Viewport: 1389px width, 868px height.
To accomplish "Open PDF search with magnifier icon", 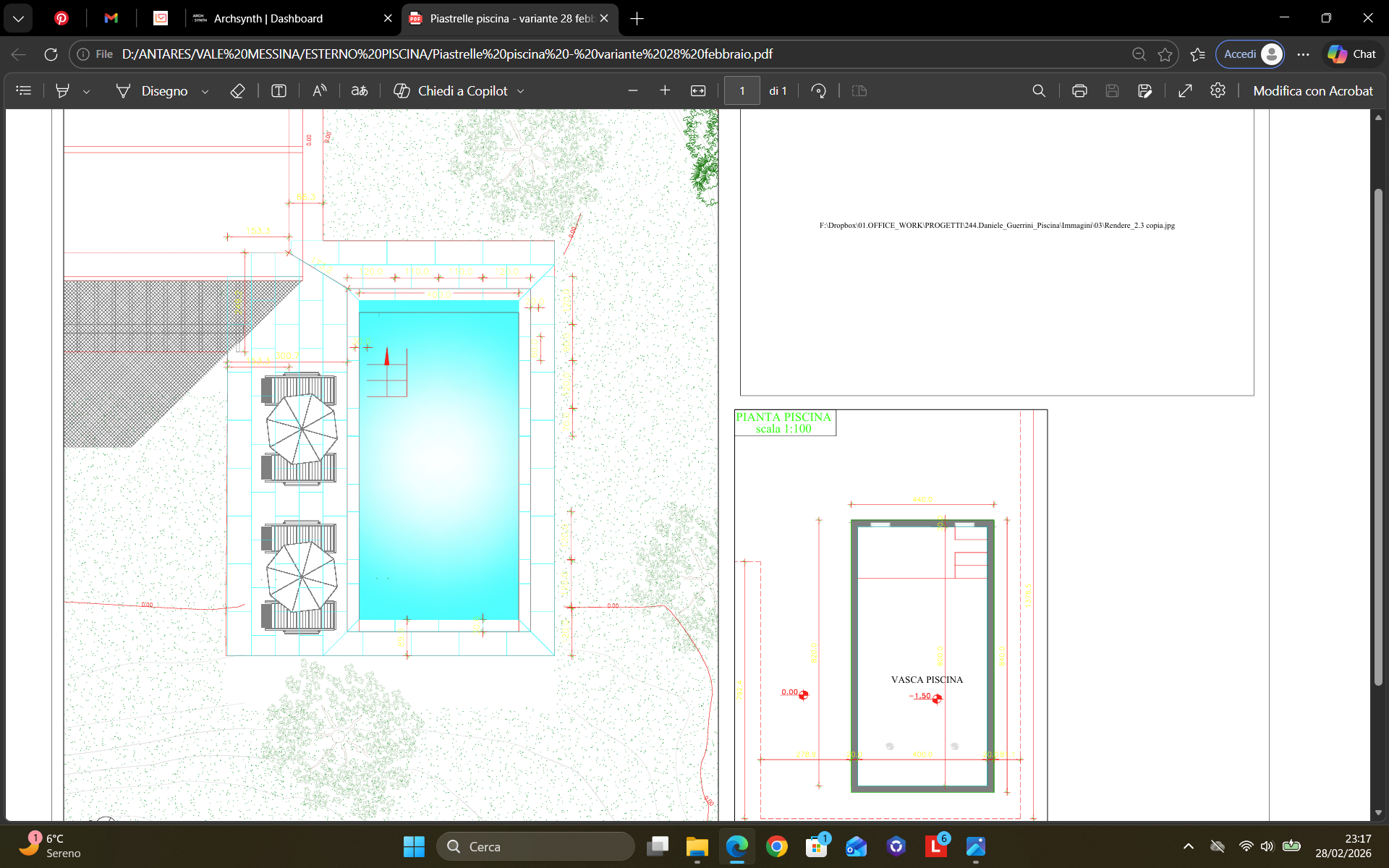I will [1039, 91].
